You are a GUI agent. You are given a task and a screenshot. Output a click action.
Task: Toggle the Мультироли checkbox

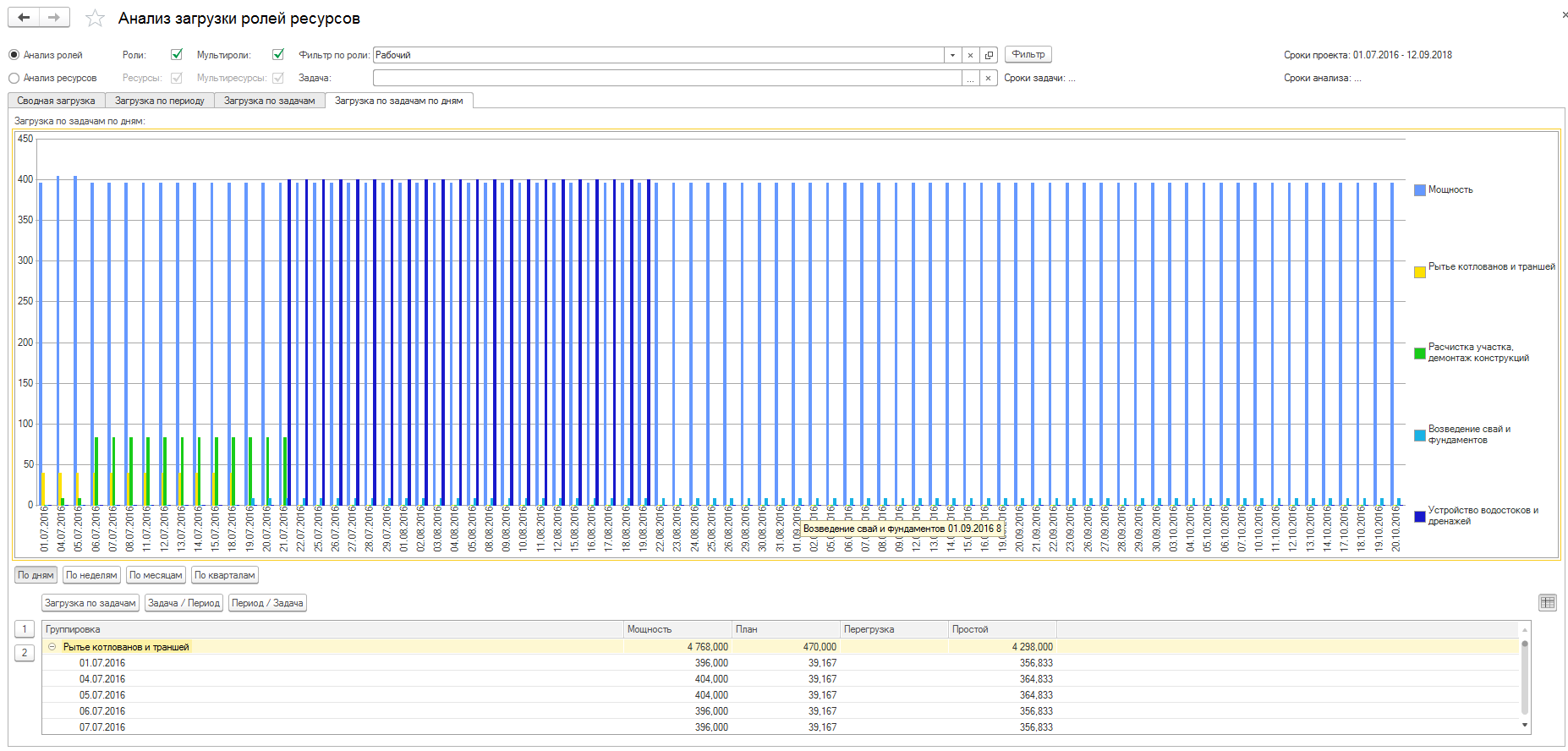coord(278,54)
